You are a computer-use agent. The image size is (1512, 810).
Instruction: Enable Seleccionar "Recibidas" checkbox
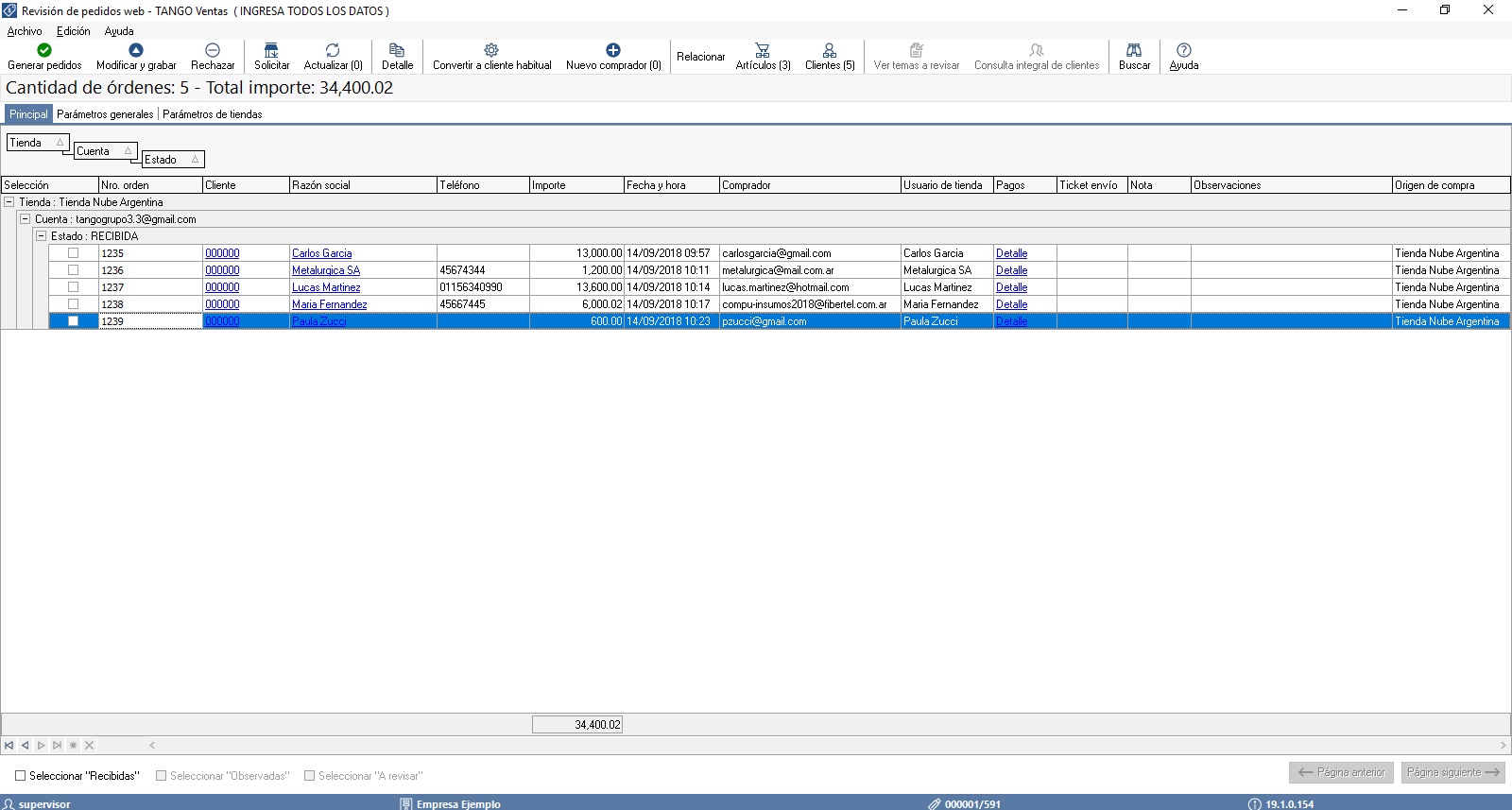20,776
